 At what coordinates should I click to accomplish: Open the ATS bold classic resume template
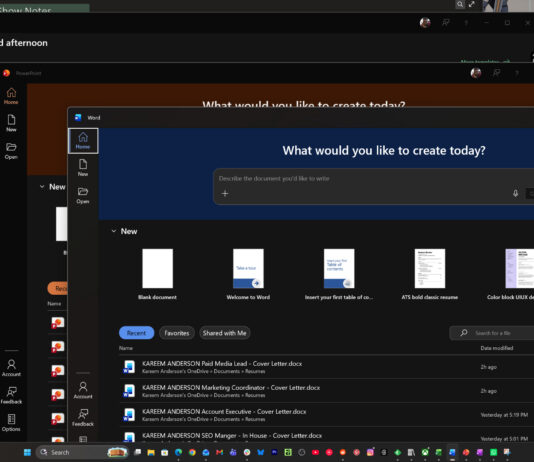(x=430, y=274)
